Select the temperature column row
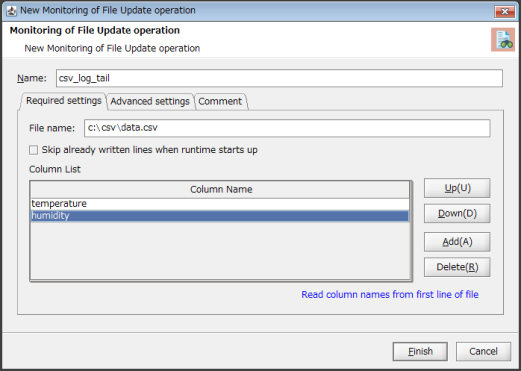The image size is (521, 371). coord(220,204)
